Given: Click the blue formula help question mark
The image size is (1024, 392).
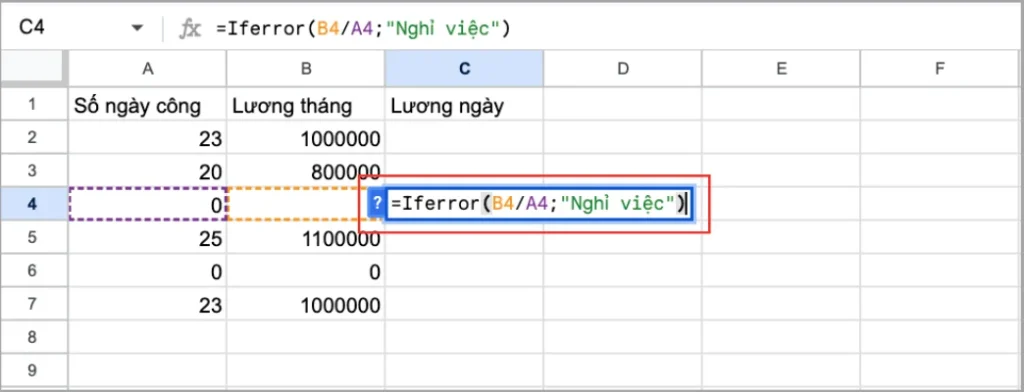Looking at the screenshot, I should (x=377, y=204).
